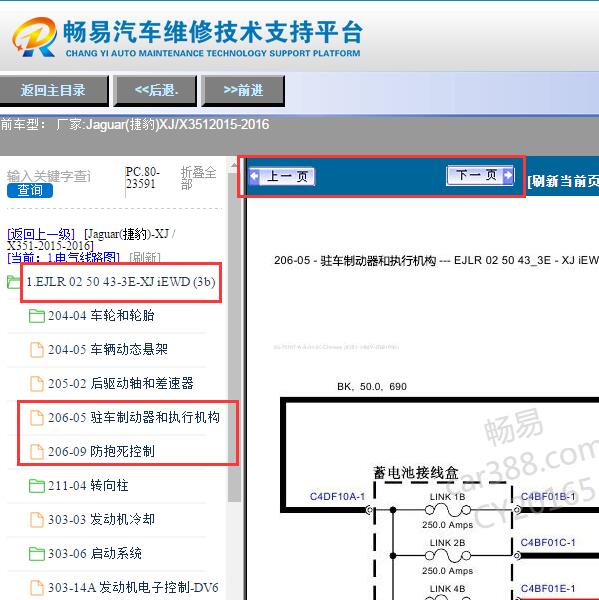Click the gray 刷新 link in the sidebar

click(x=145, y=258)
